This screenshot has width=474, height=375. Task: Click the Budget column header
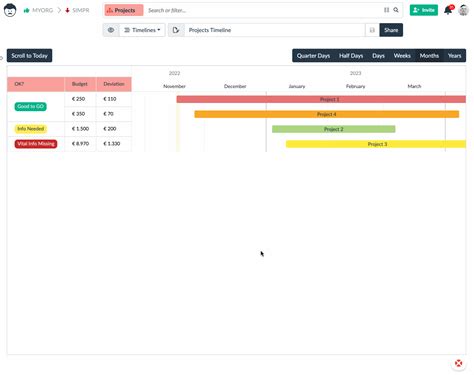tap(80, 84)
